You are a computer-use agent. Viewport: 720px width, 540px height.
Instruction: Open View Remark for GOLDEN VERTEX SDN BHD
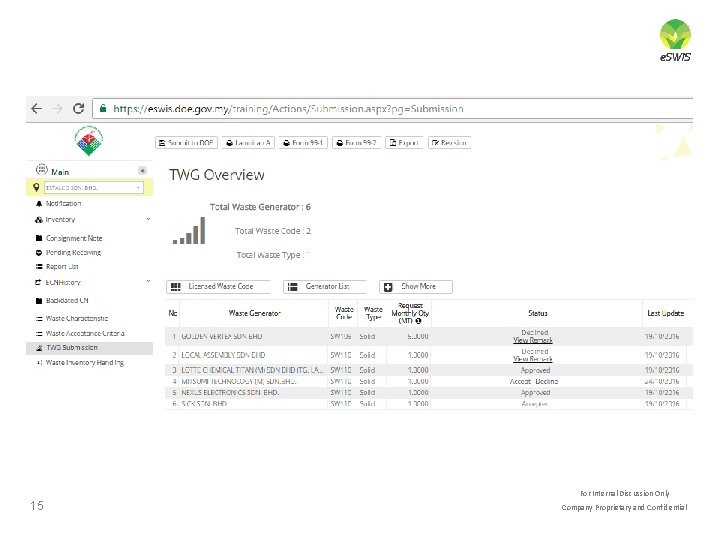pyautogui.click(x=533, y=340)
